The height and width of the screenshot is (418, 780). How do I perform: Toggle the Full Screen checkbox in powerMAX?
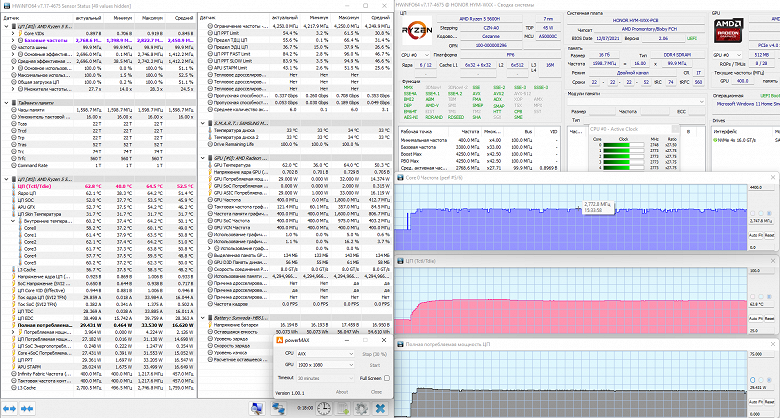(387, 378)
